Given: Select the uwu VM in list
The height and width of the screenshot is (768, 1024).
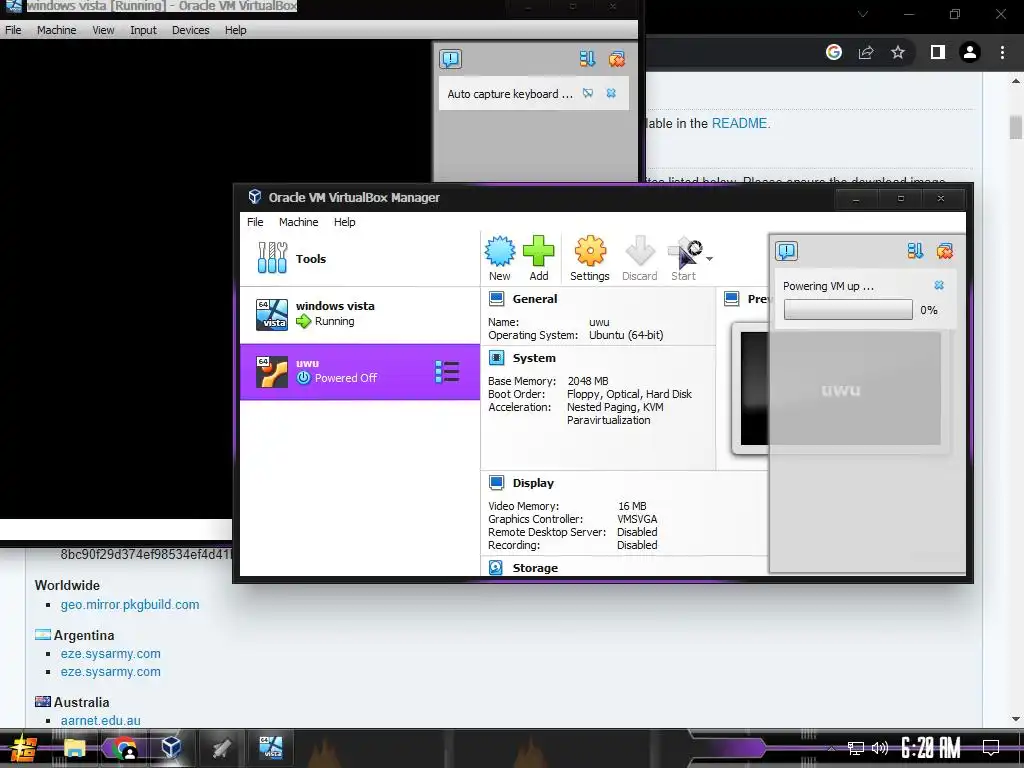Looking at the screenshot, I should coord(360,372).
